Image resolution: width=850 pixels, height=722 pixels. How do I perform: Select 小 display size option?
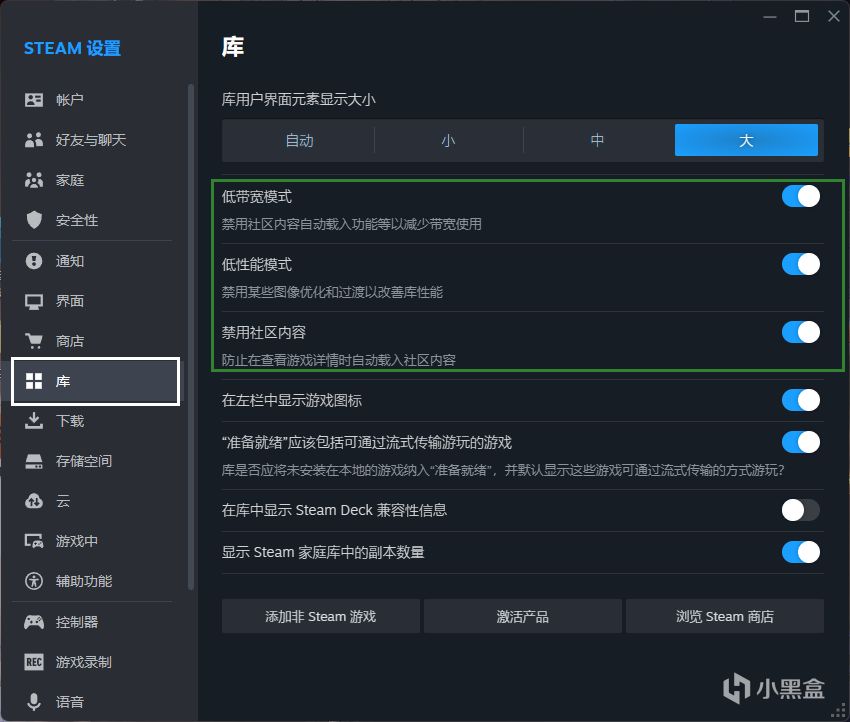point(448,140)
